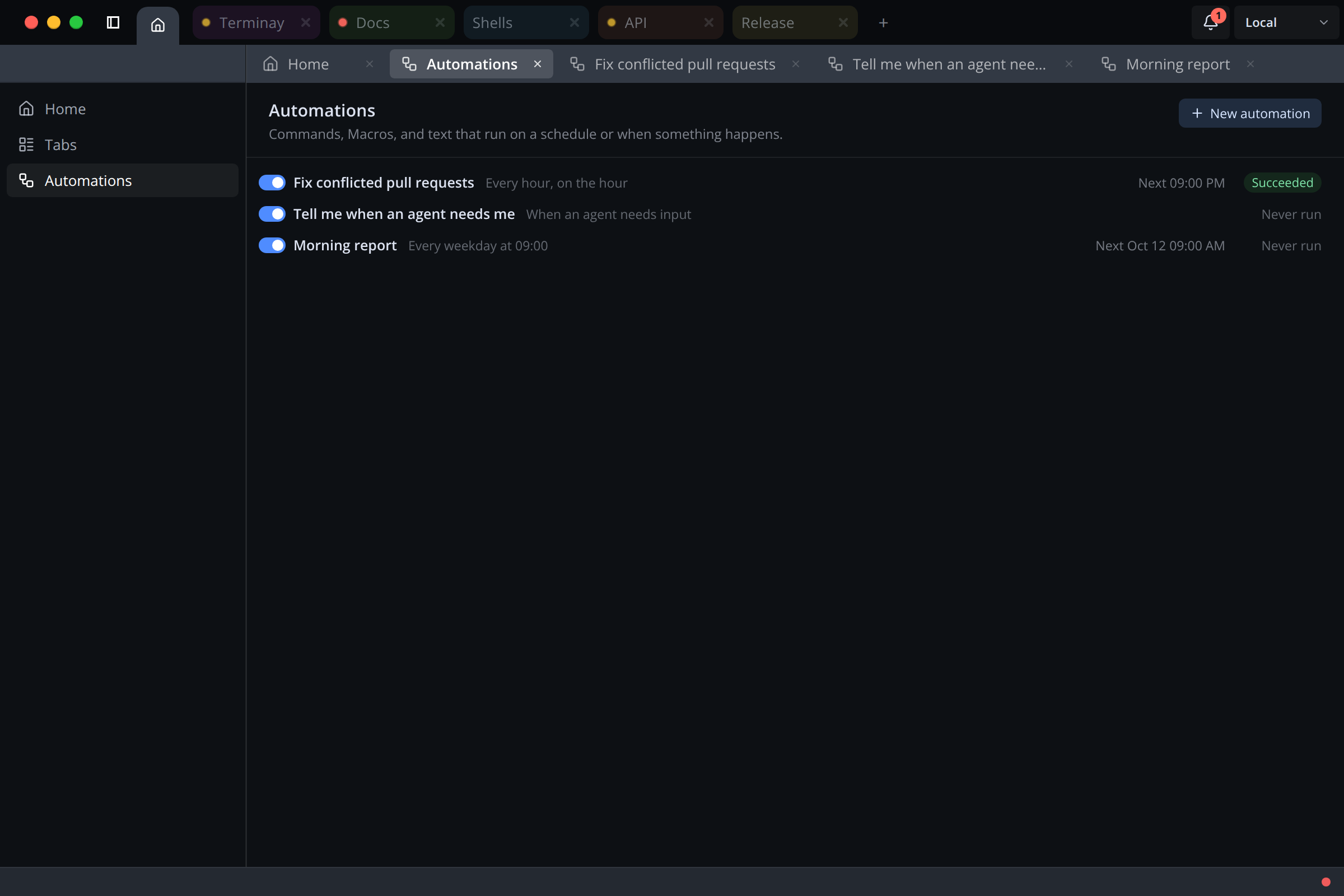Open the Local environment dropdown
This screenshot has height=896, width=1344.
(x=1286, y=22)
